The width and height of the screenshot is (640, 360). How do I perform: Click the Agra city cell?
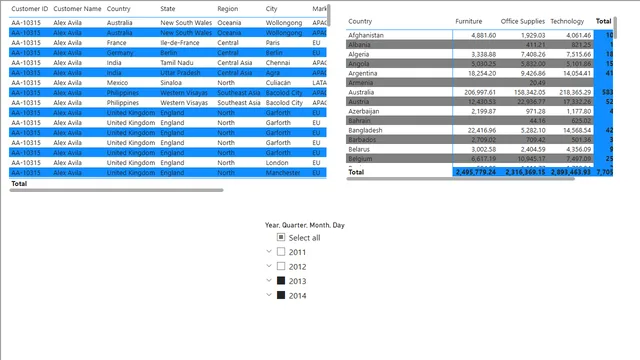coord(272,73)
